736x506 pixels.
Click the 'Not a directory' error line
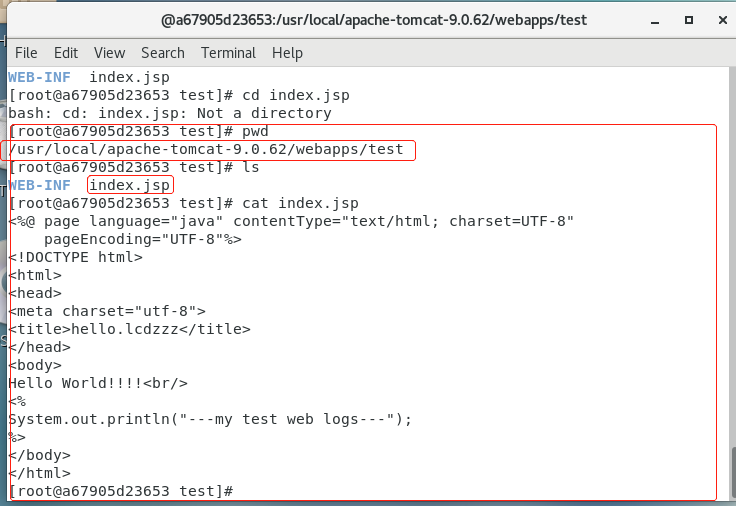(x=170, y=113)
